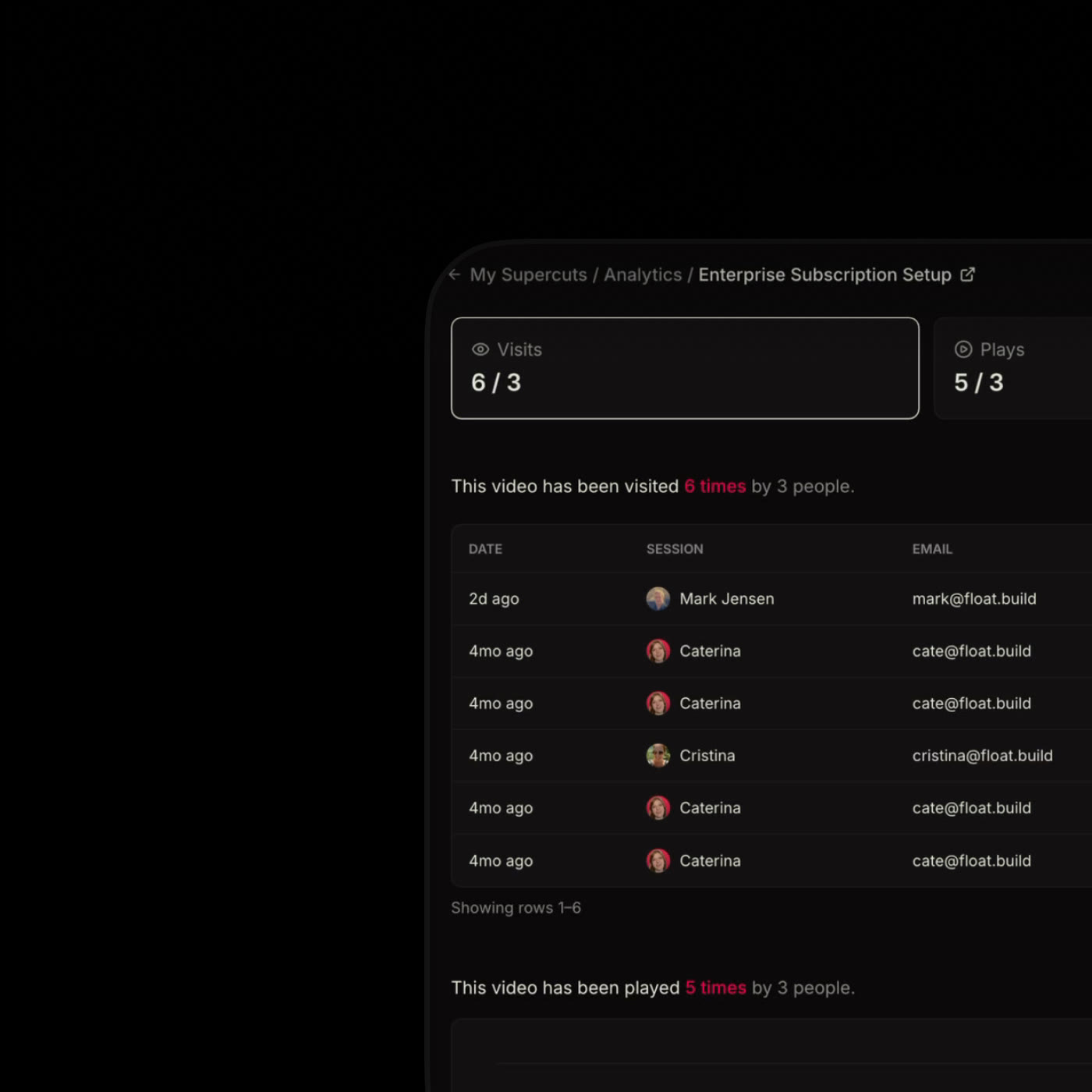
Task: Open the Analytics breadcrumb link
Action: (643, 275)
